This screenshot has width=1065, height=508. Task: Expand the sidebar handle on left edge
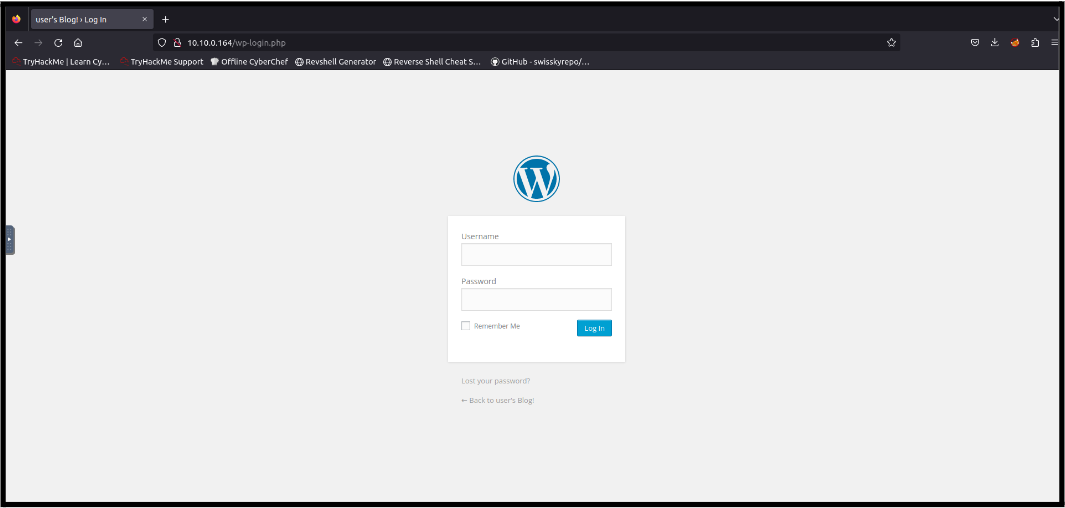[9, 240]
